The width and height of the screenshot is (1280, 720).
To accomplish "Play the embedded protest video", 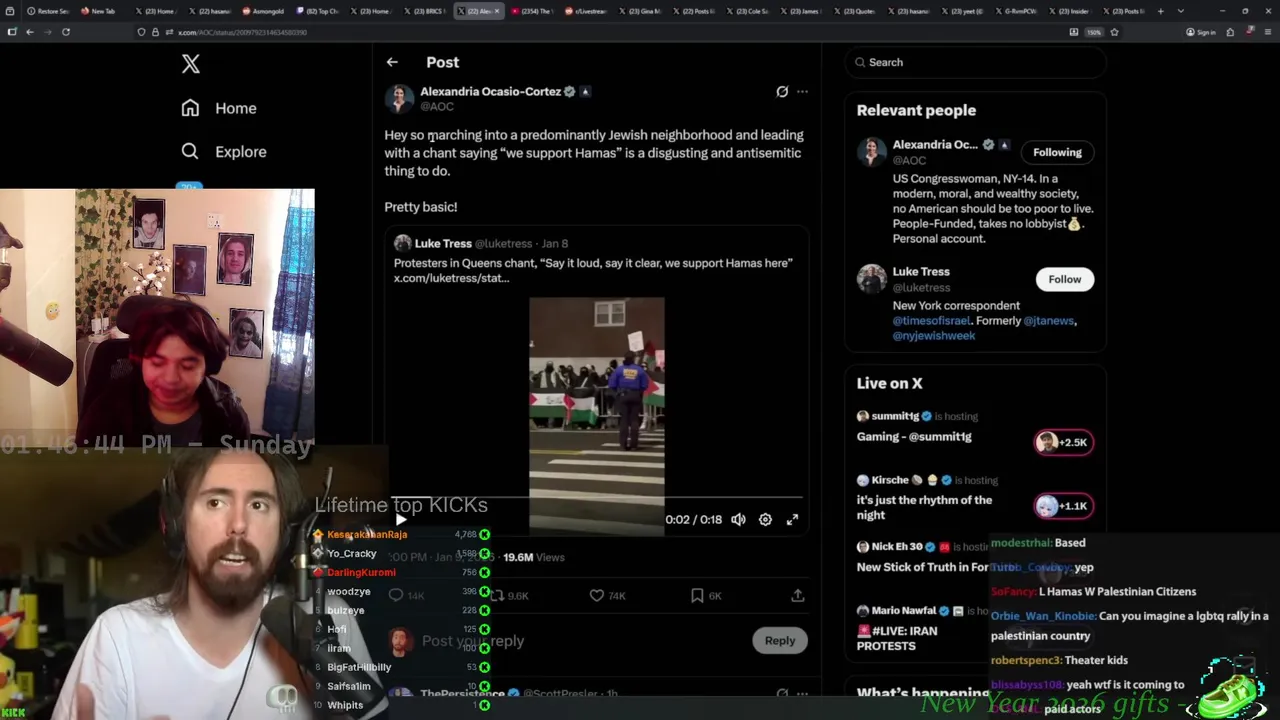I will click(x=401, y=519).
